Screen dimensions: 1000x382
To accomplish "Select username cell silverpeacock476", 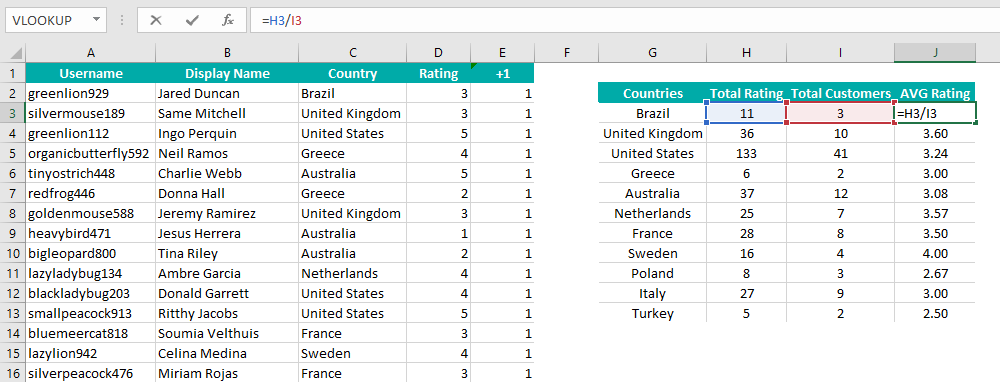I will pyautogui.click(x=91, y=374).
